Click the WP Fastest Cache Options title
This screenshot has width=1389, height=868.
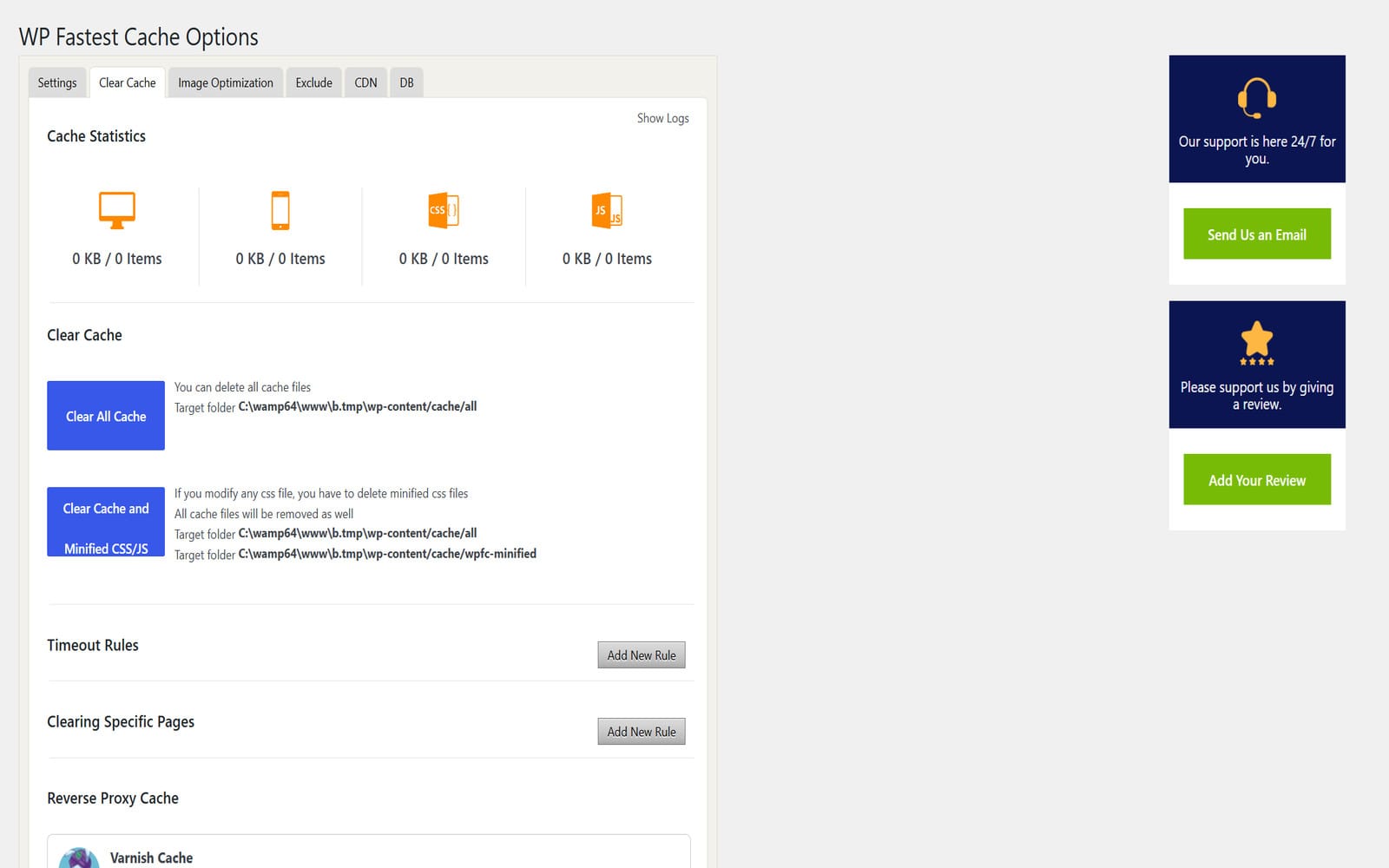coord(139,37)
